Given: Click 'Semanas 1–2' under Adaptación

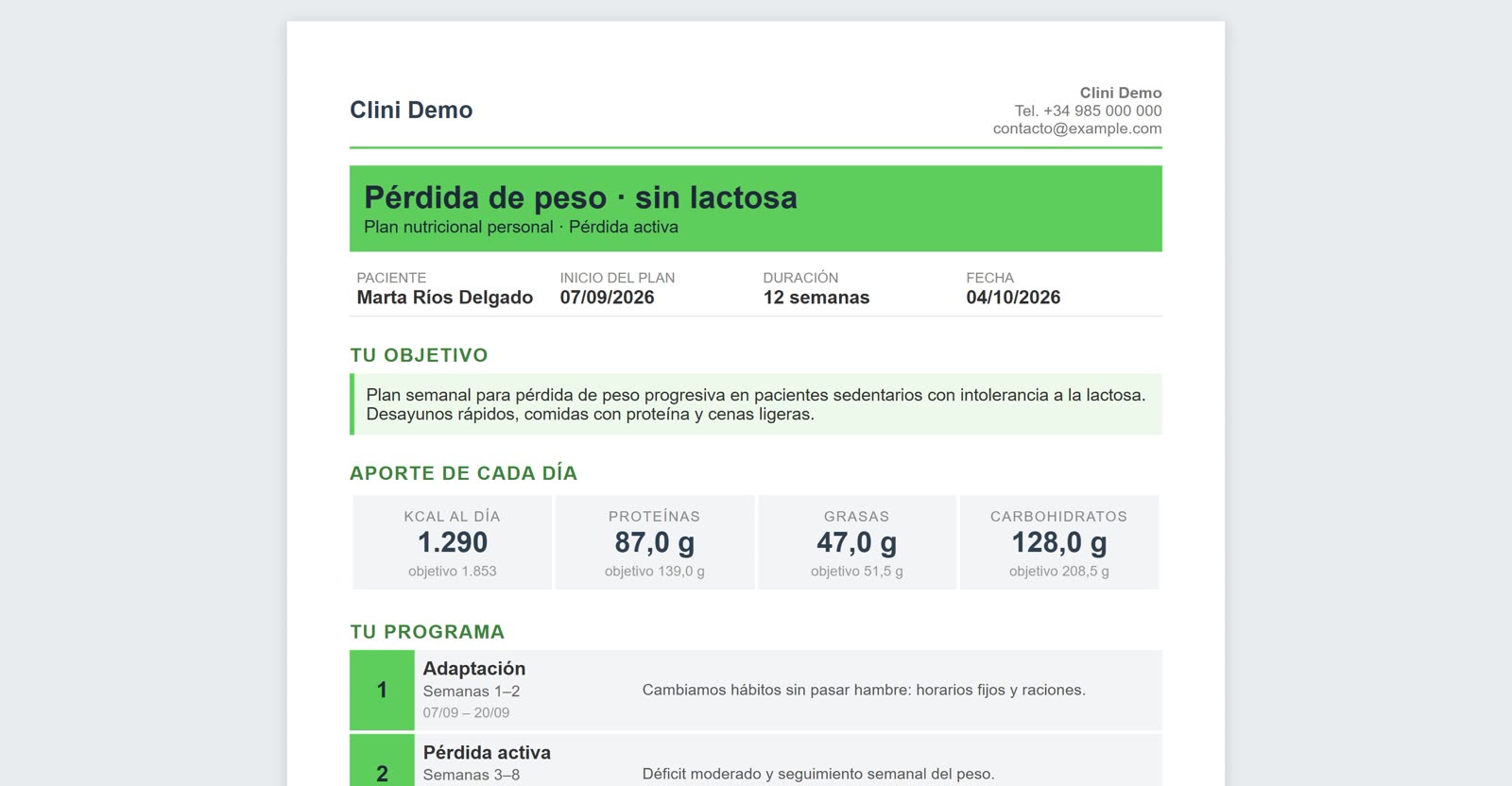Looking at the screenshot, I should click(472, 692).
